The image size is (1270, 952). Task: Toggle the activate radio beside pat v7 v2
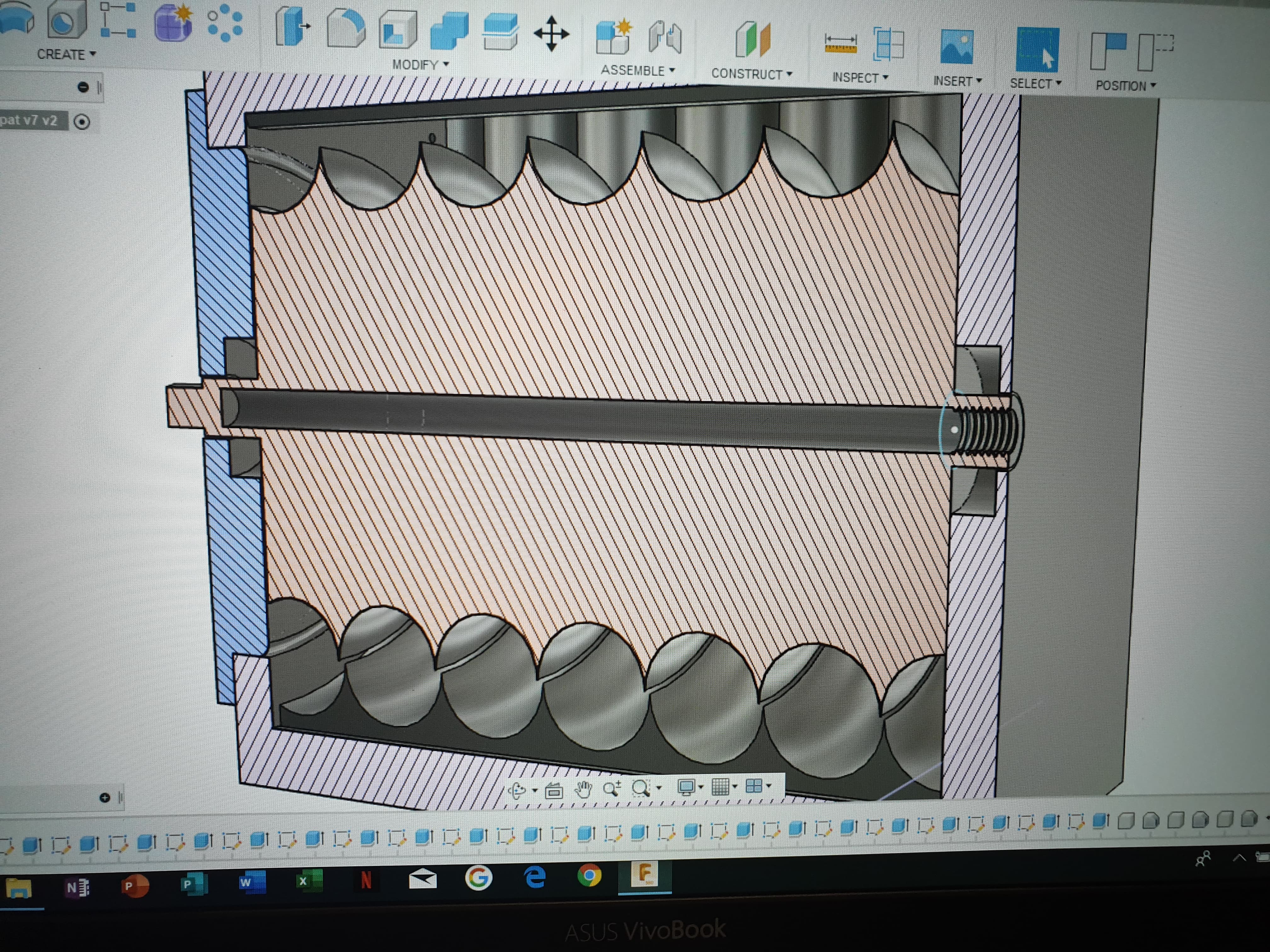pos(82,122)
